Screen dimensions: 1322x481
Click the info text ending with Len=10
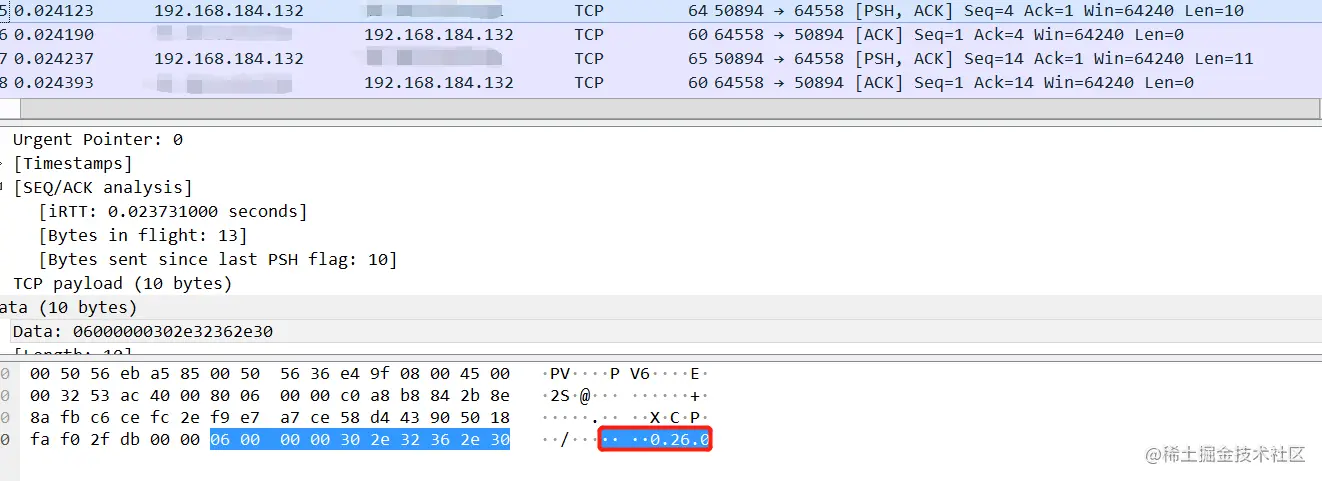tap(980, 11)
